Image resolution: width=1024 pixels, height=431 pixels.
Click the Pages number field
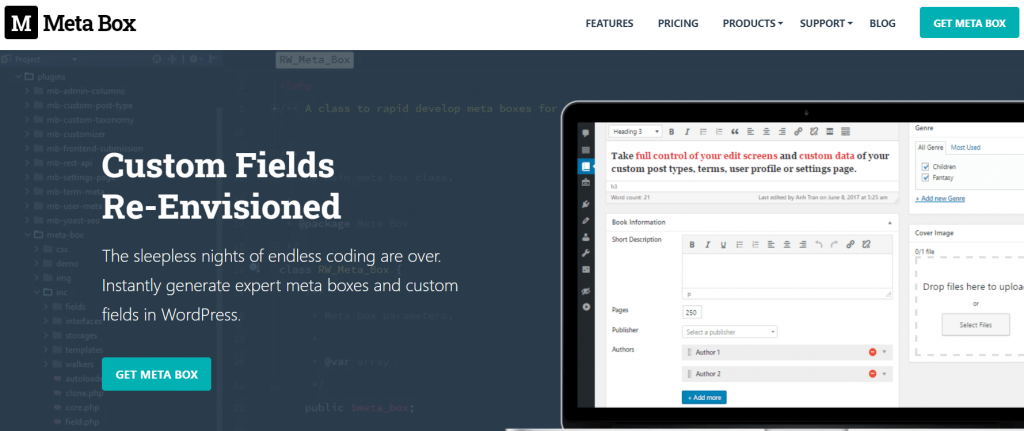click(x=692, y=312)
